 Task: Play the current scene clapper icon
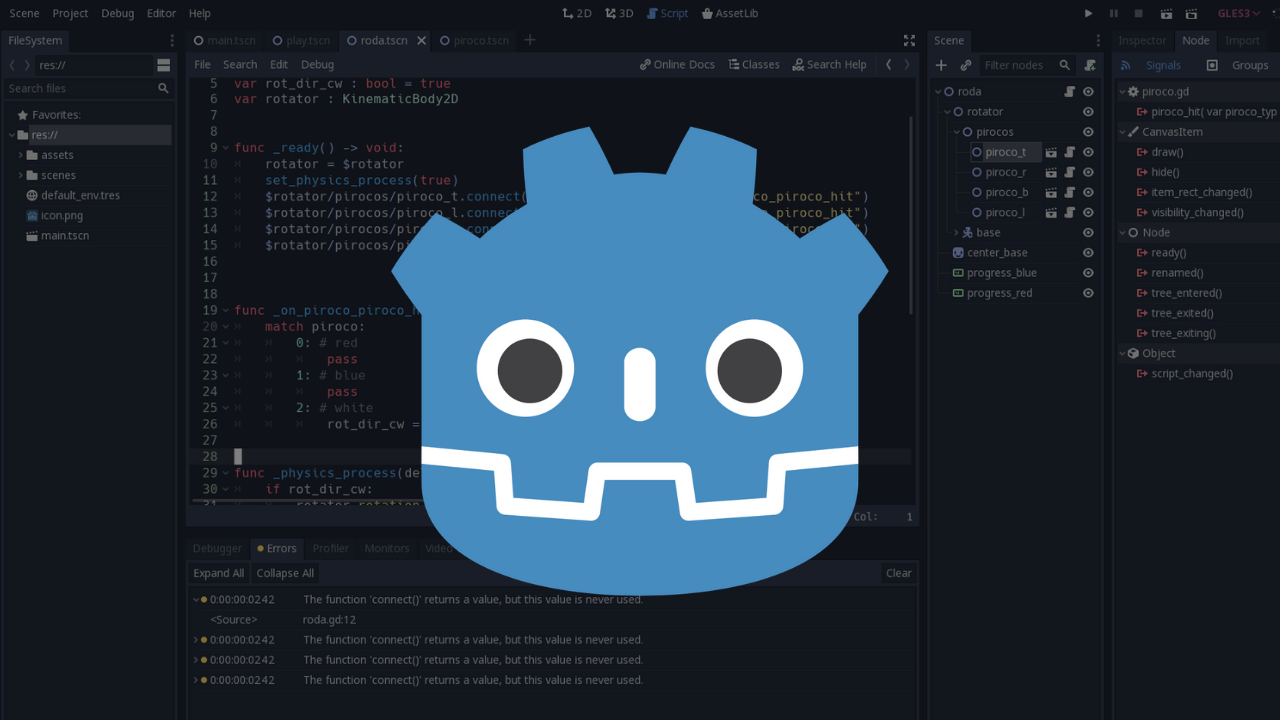(x=1166, y=13)
